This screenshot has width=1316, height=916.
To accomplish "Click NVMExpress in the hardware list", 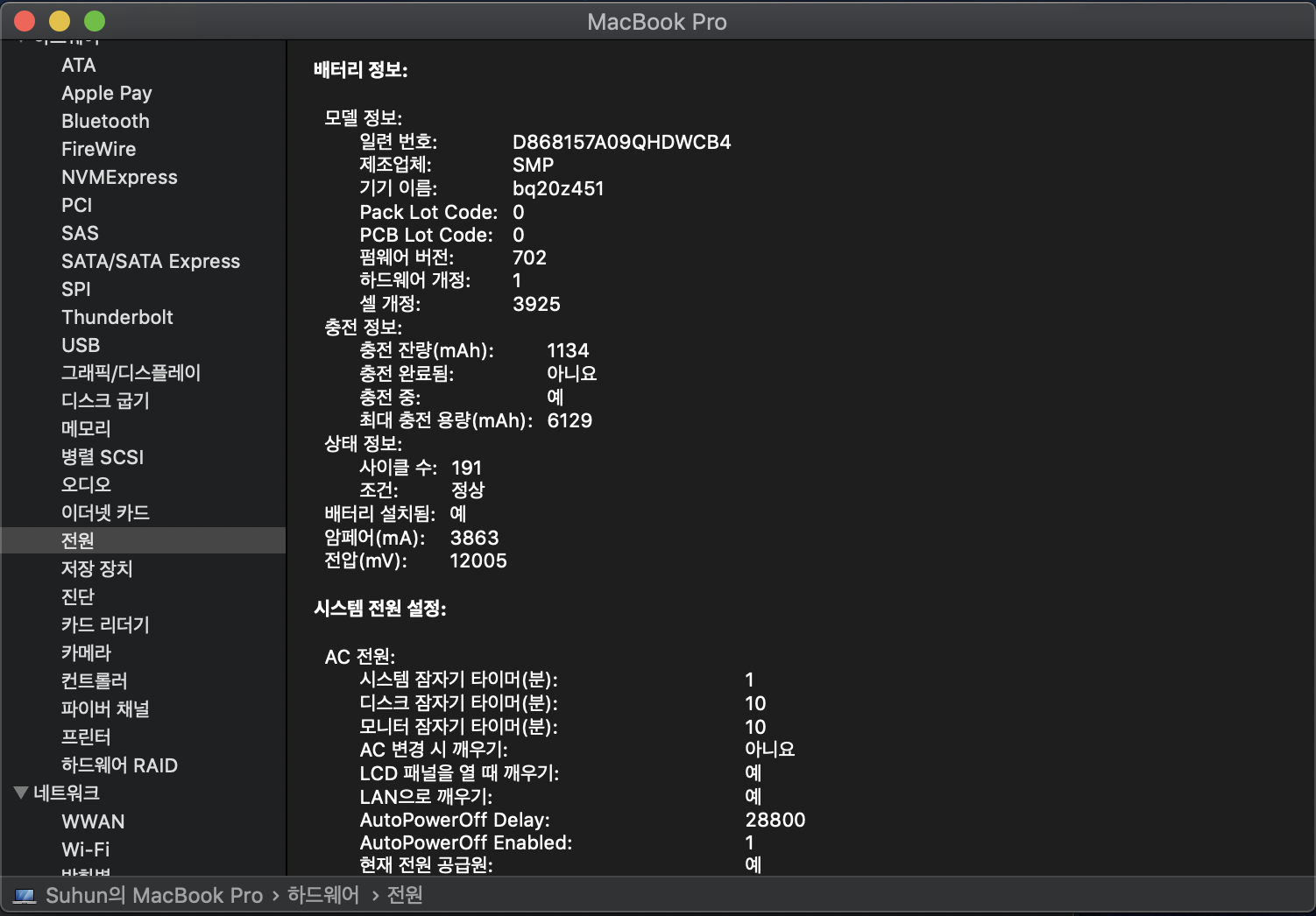I will click(x=119, y=177).
